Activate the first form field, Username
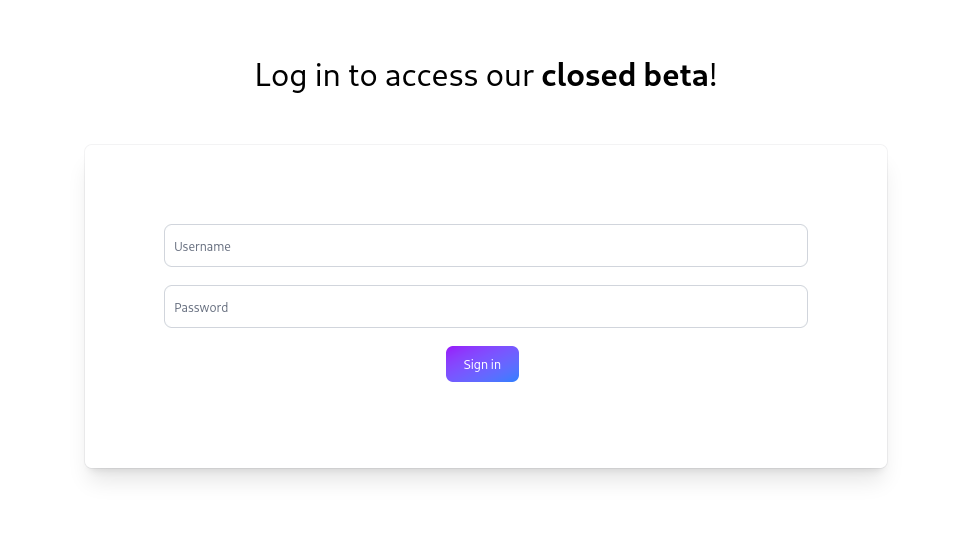The width and height of the screenshot is (972, 548). click(485, 246)
